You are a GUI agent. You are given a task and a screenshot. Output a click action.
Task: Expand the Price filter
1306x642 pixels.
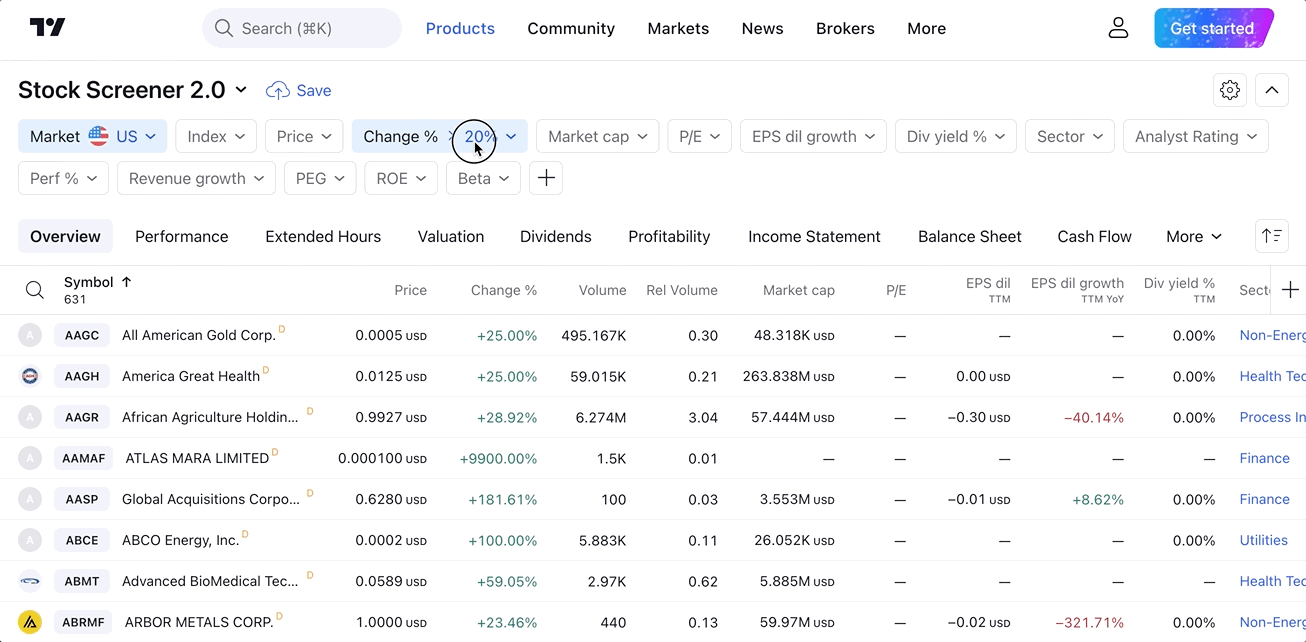(304, 136)
